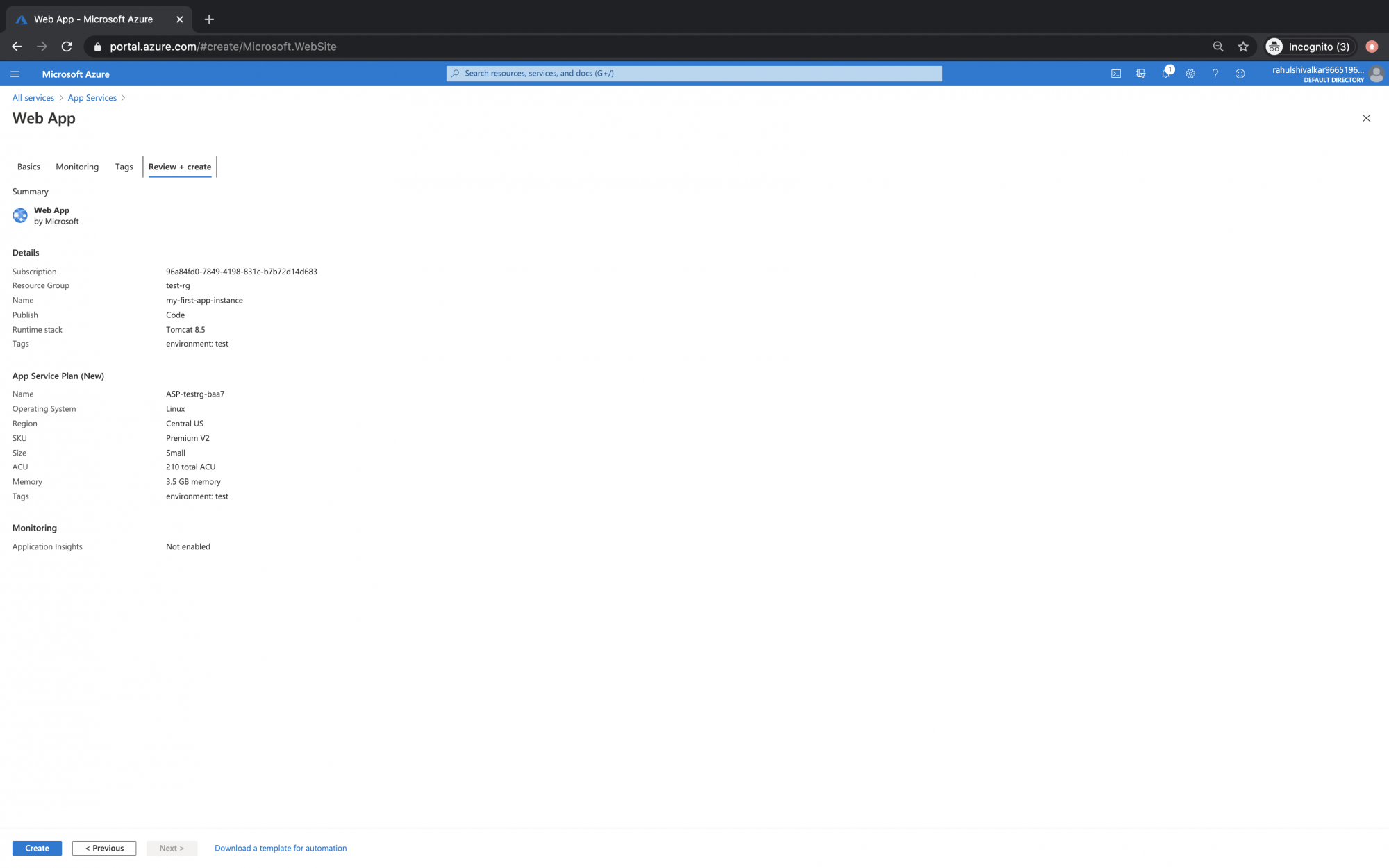Viewport: 1389px width, 868px height.
Task: Open directories and subscriptions filter icon
Action: (x=1141, y=73)
